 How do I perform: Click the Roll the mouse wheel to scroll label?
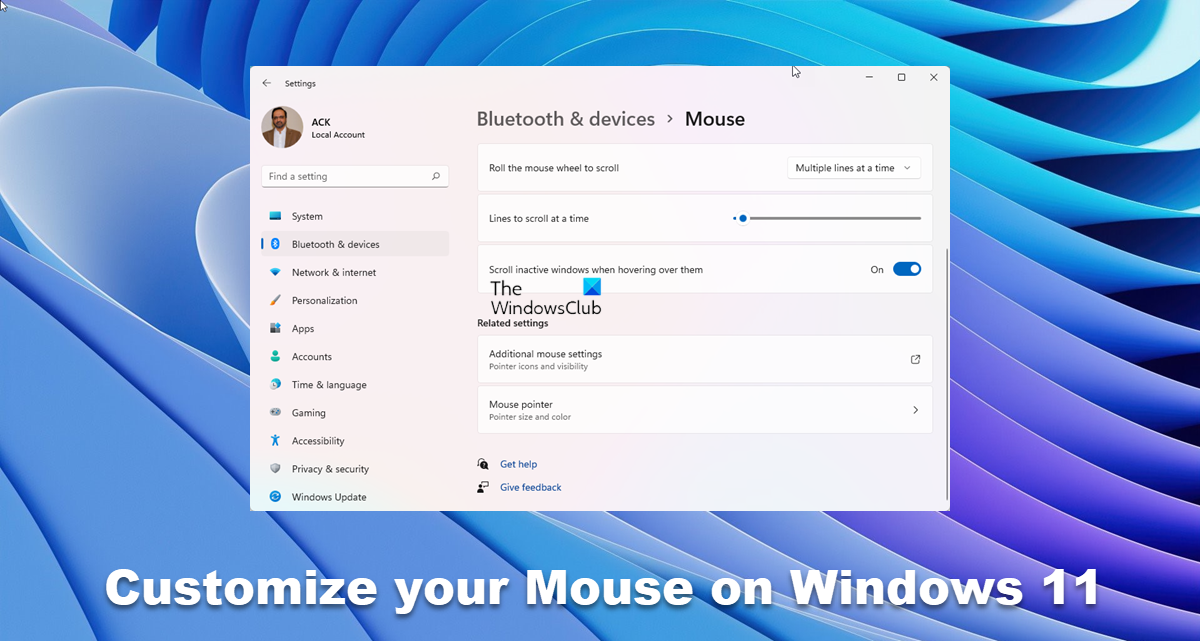[554, 168]
